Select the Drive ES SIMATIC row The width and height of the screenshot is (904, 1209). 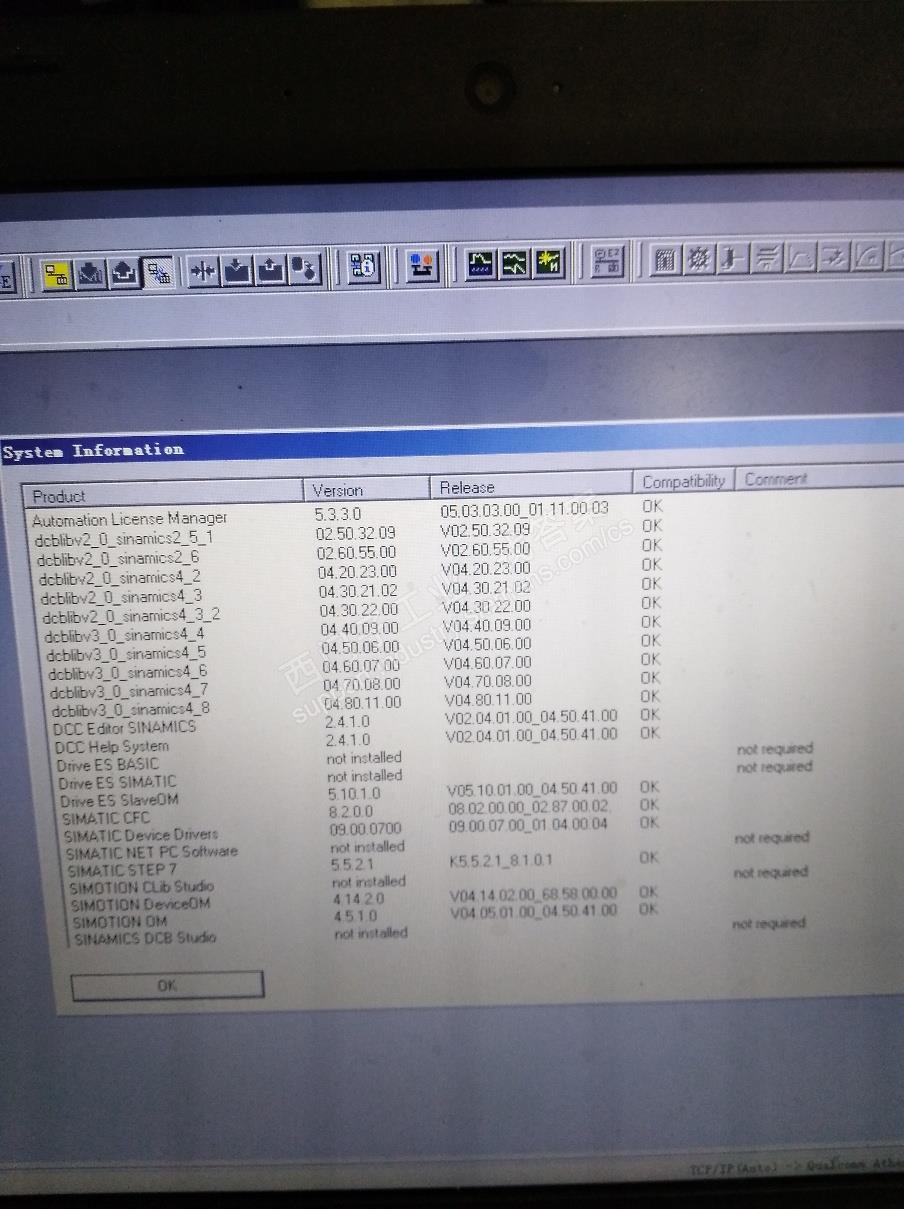[x=117, y=783]
